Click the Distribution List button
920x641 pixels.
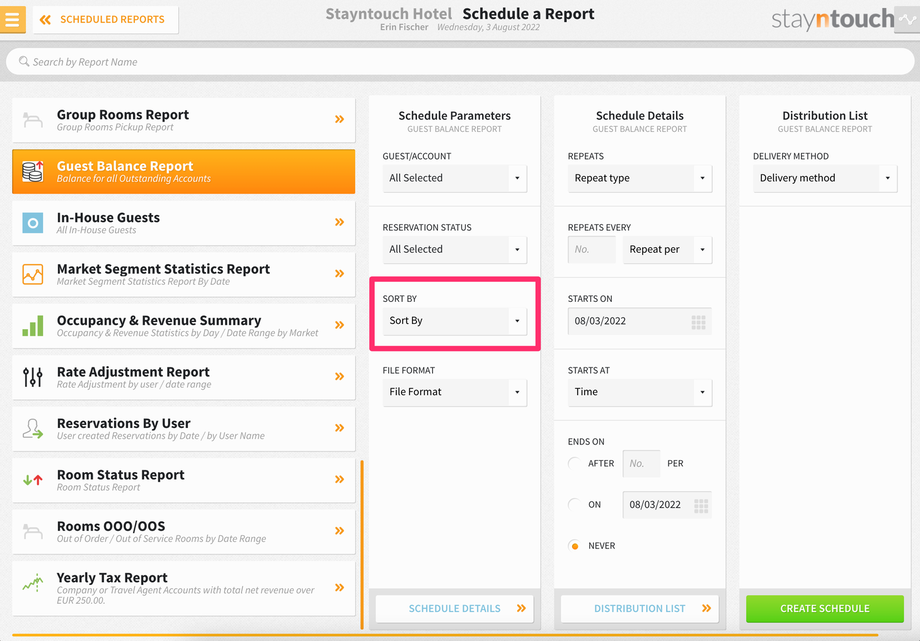tap(640, 609)
